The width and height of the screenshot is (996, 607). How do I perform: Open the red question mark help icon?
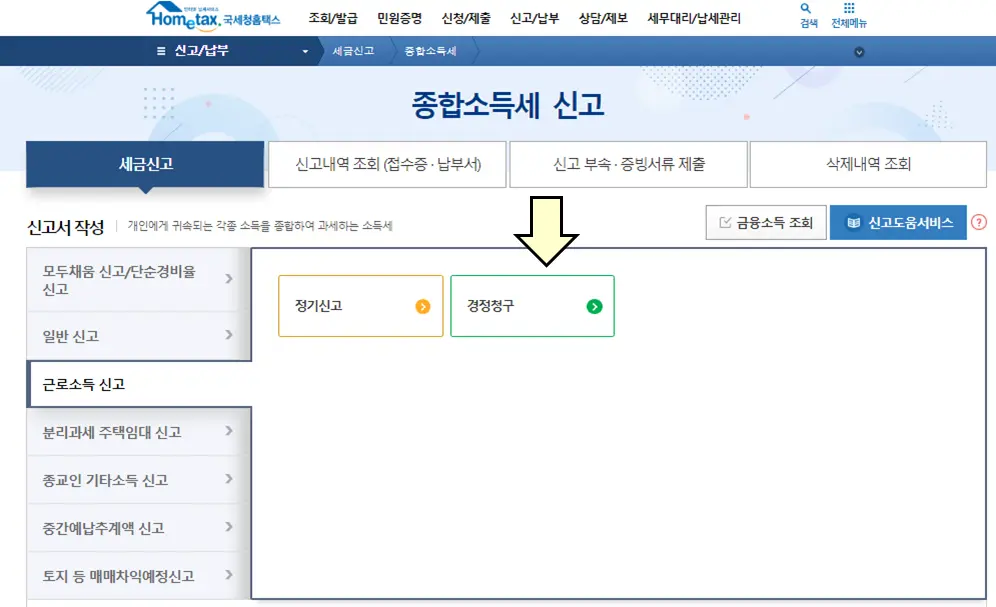(x=977, y=222)
